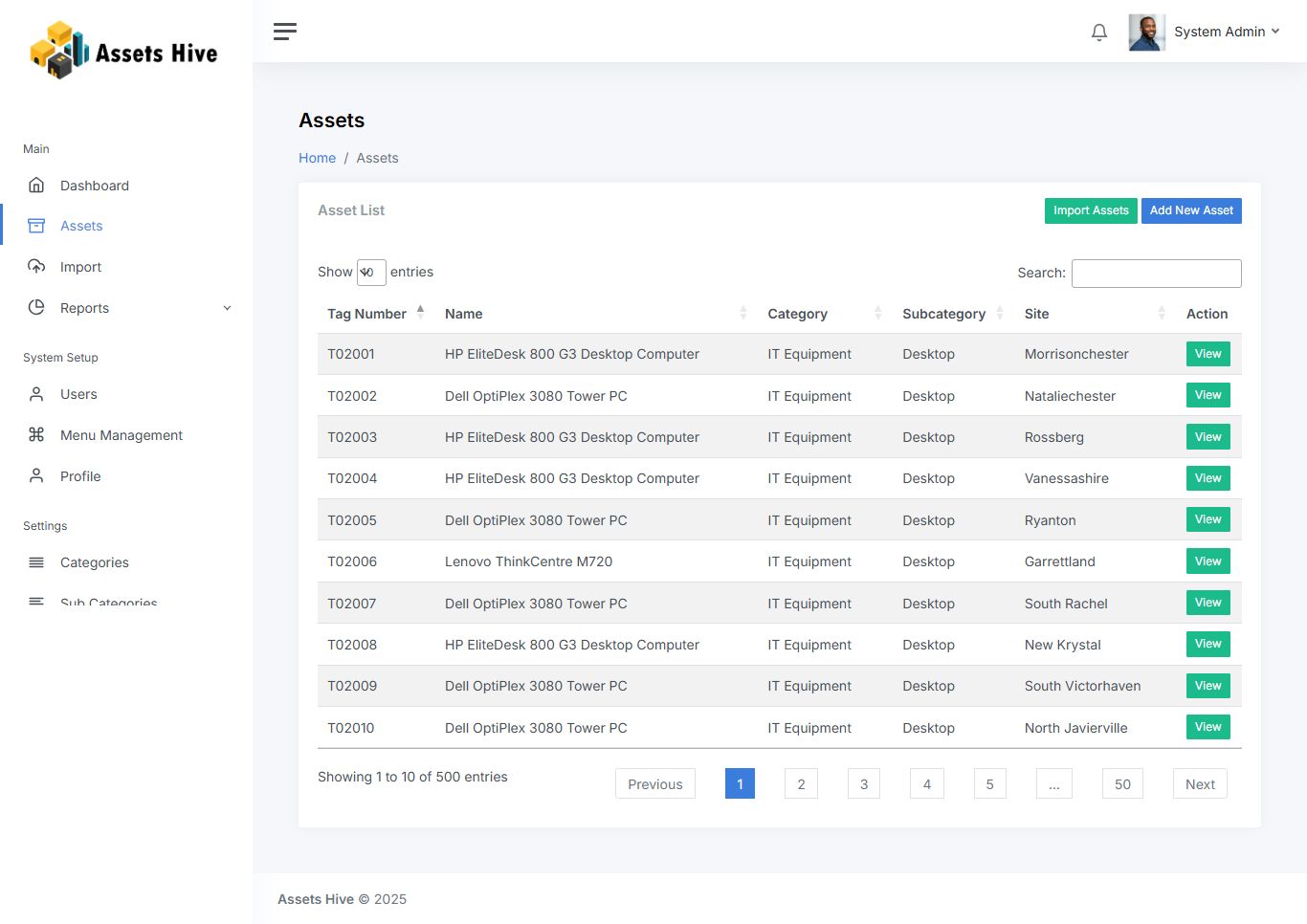Click the Dashboard home icon
The height and width of the screenshot is (924, 1307).
point(36,186)
